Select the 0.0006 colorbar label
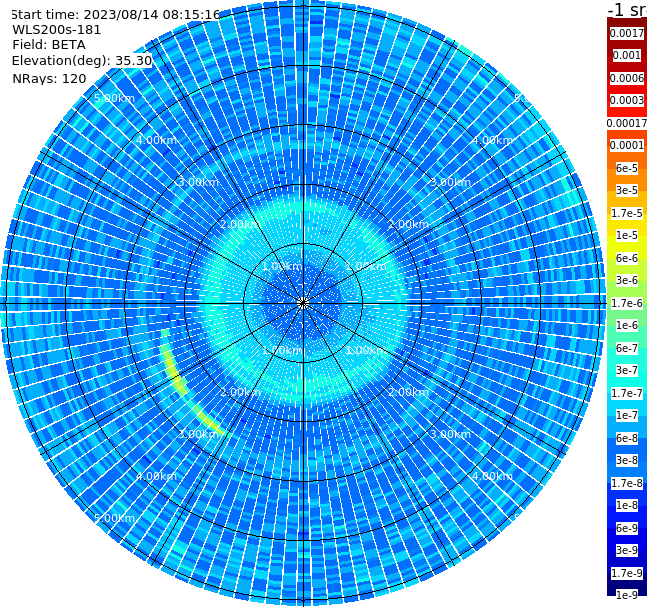This screenshot has height=607, width=647. (627, 78)
